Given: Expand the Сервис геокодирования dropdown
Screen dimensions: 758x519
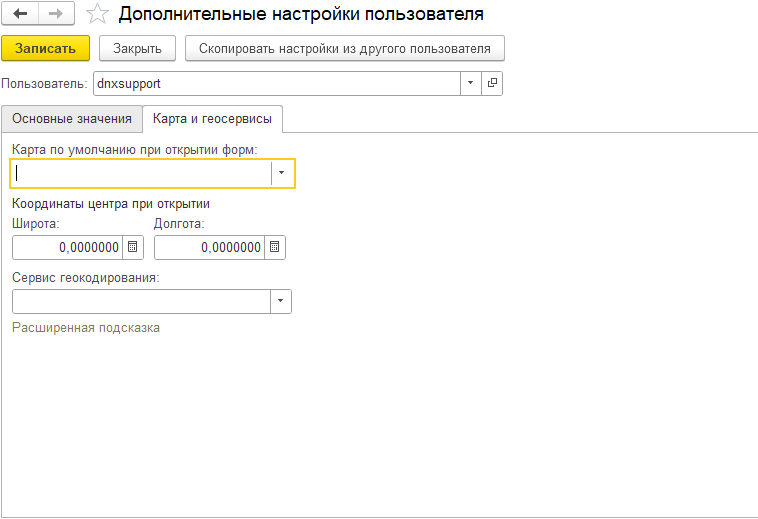Looking at the screenshot, I should (281, 301).
